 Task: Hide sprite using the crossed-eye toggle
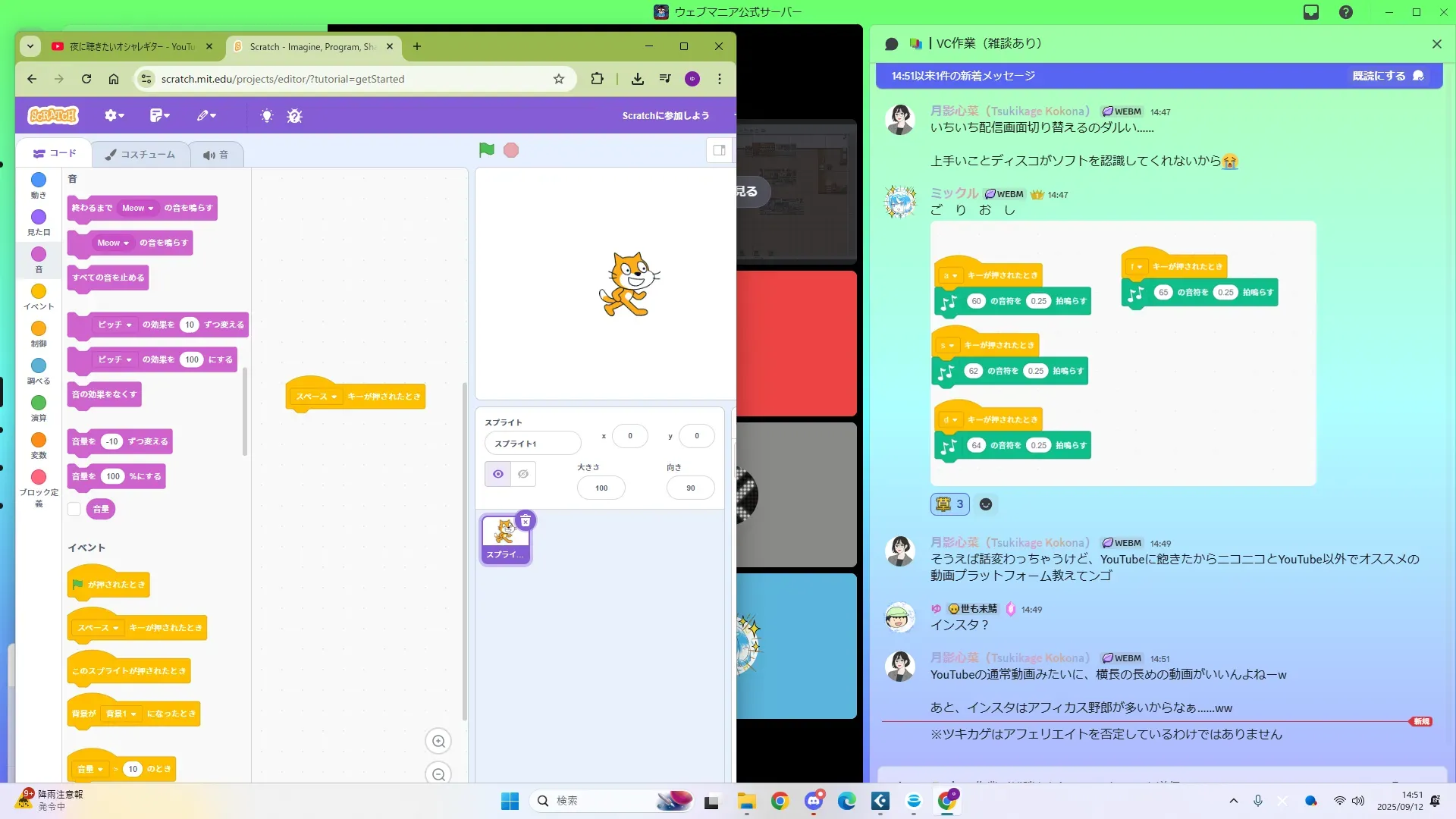click(523, 474)
